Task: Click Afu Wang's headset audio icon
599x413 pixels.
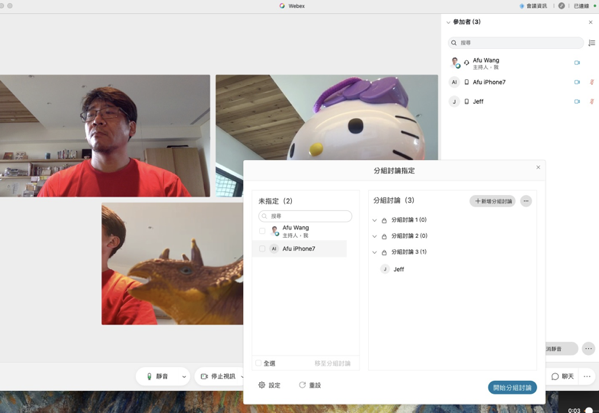Action: [466, 62]
